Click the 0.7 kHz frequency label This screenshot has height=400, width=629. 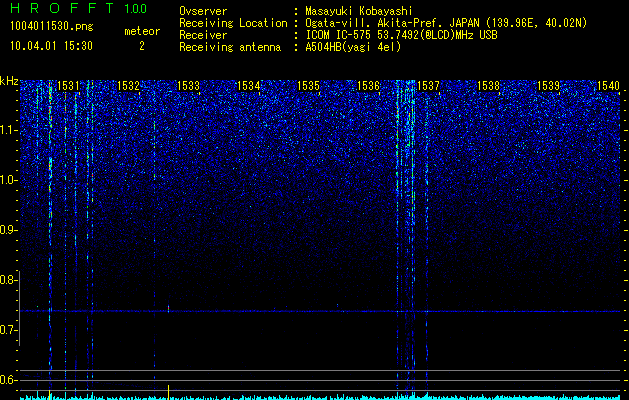(x=8, y=330)
